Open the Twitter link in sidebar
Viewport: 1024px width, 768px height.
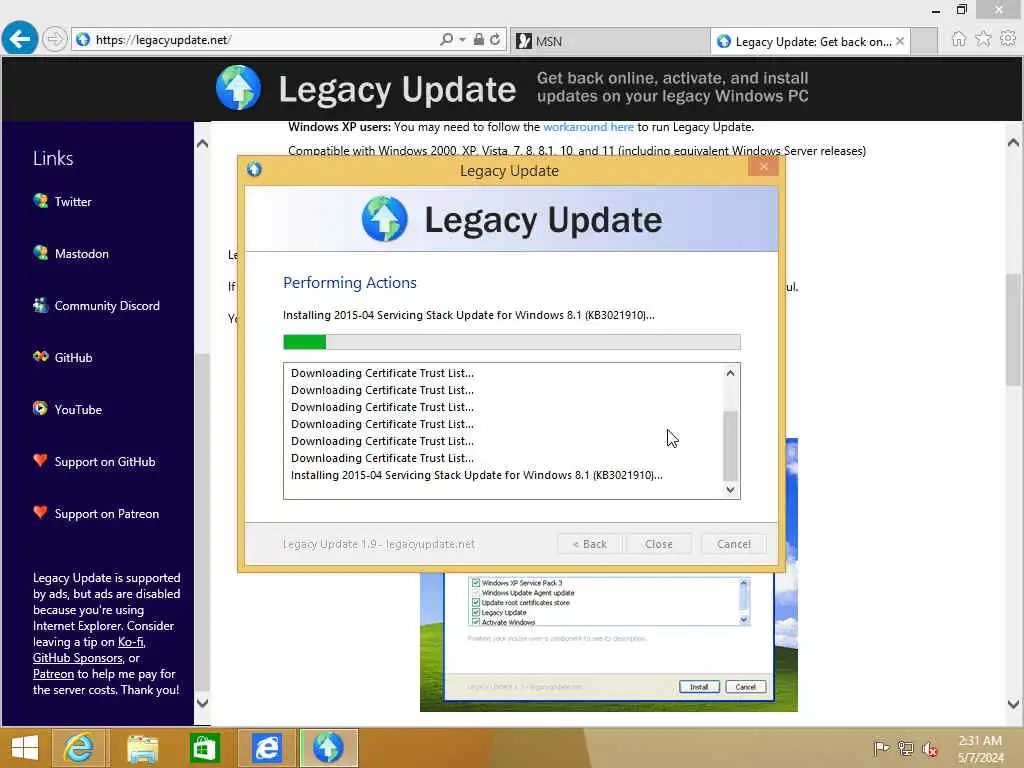[73, 201]
